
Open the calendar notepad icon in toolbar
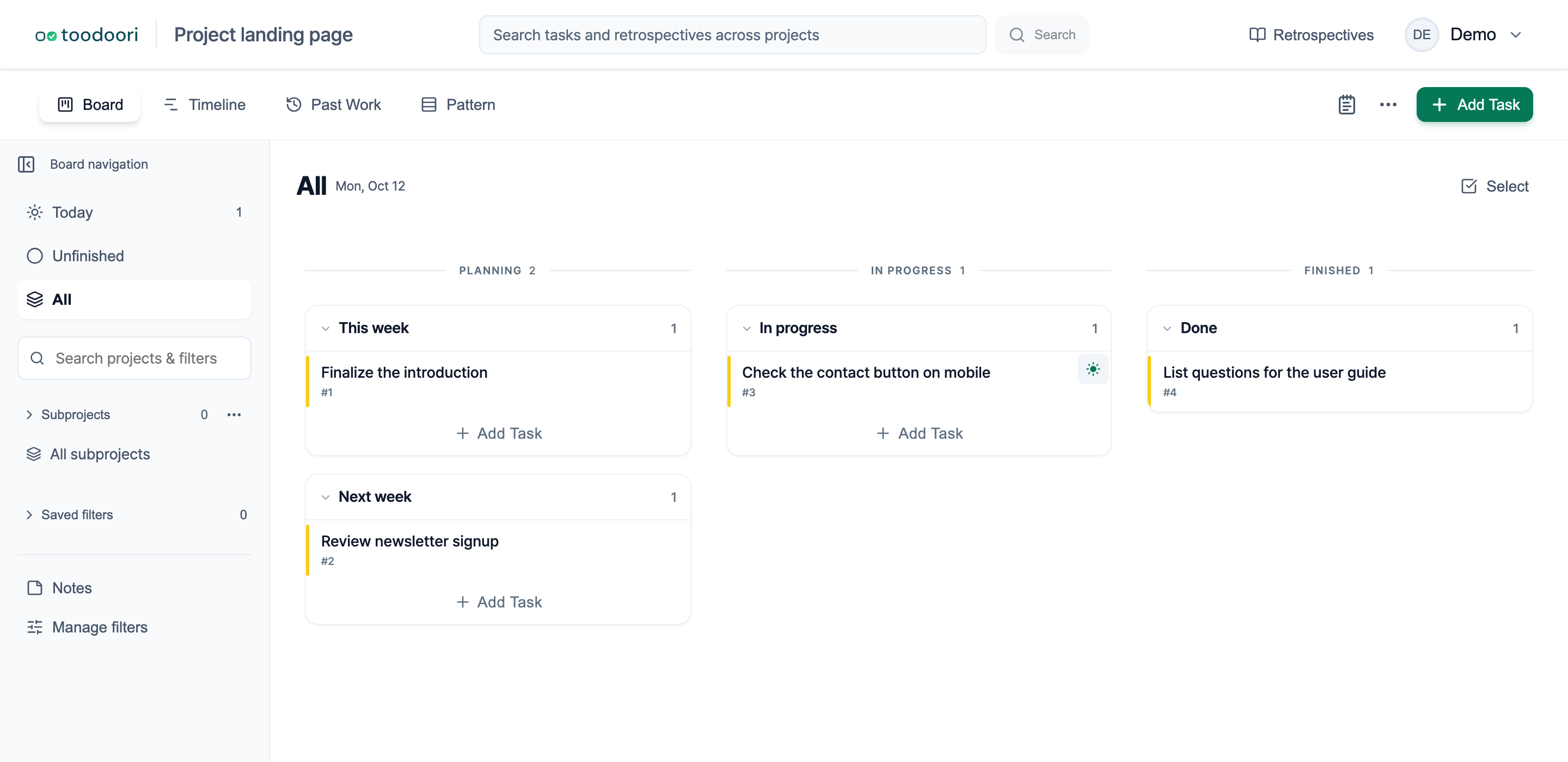(x=1346, y=105)
